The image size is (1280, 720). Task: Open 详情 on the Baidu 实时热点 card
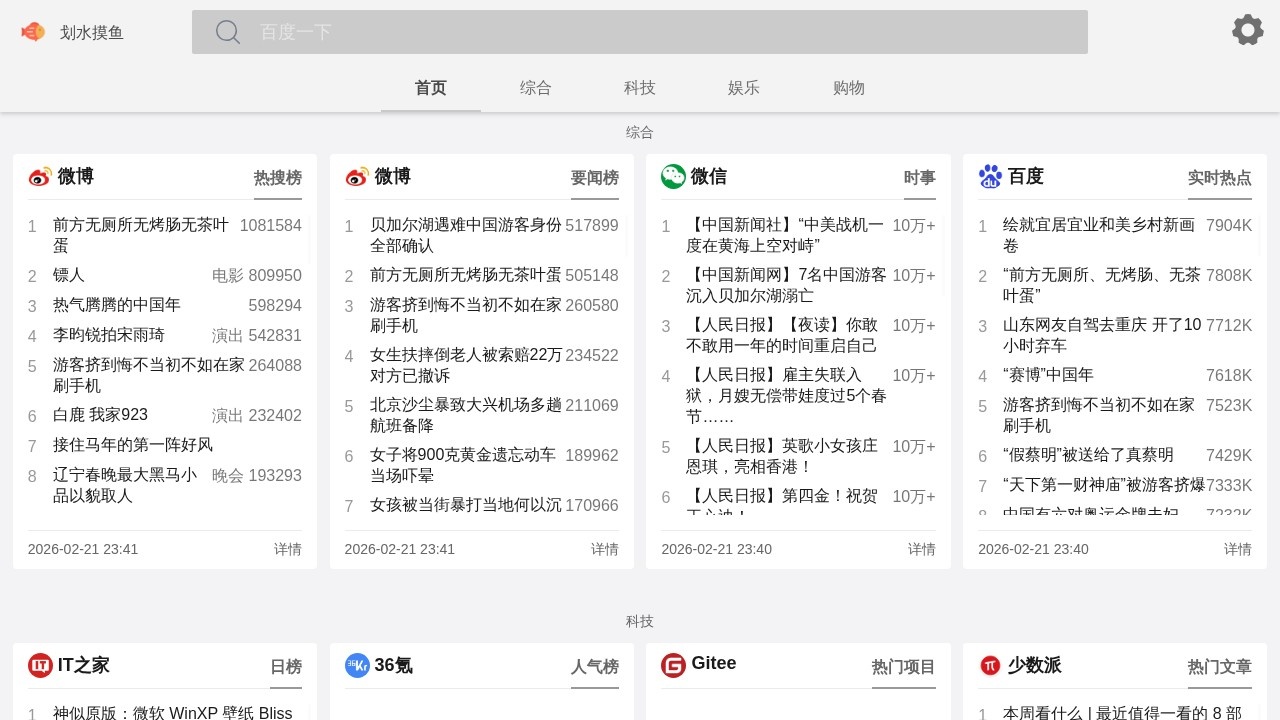coord(1238,549)
